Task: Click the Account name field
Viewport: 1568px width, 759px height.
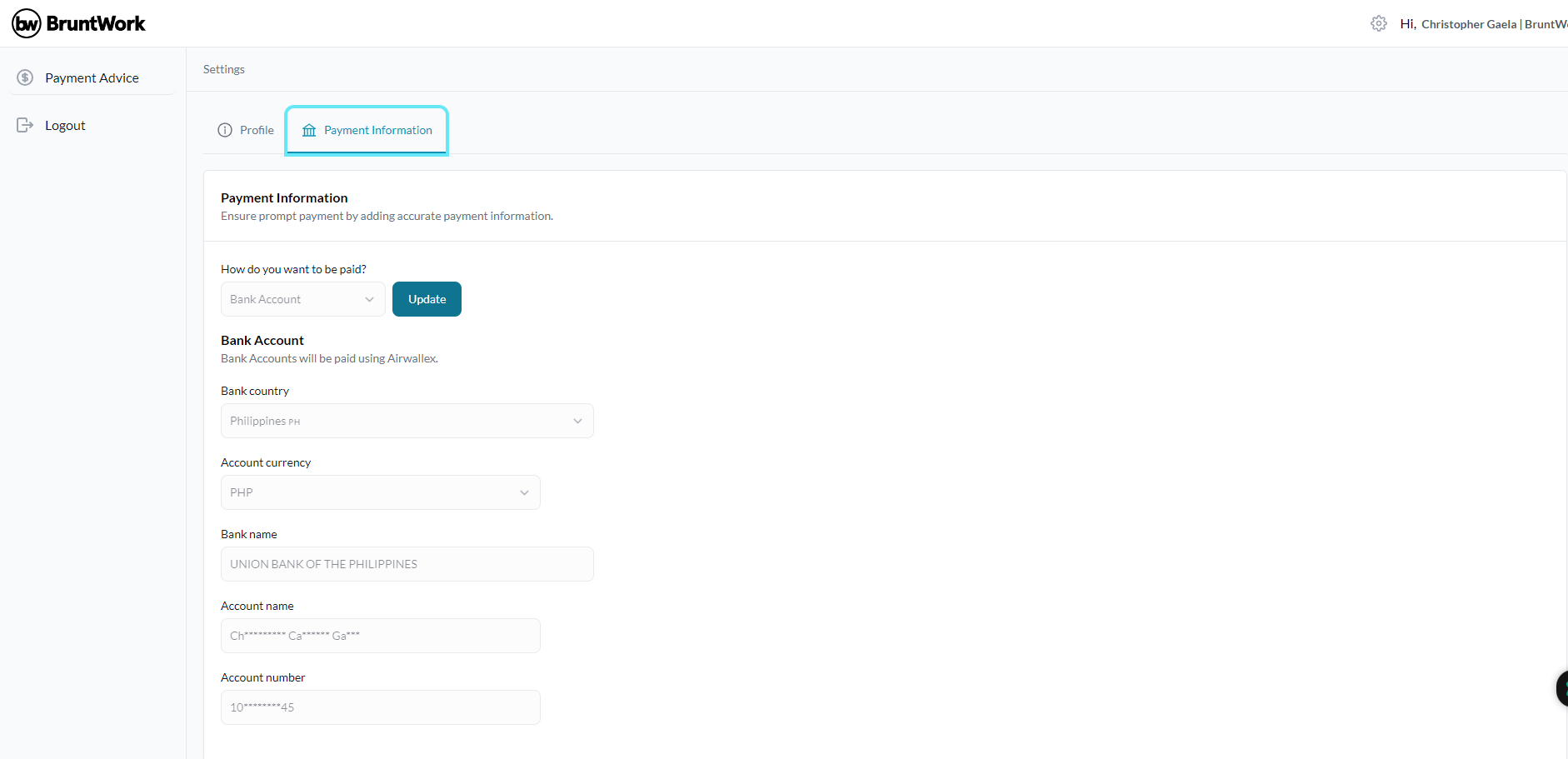Action: click(x=380, y=636)
